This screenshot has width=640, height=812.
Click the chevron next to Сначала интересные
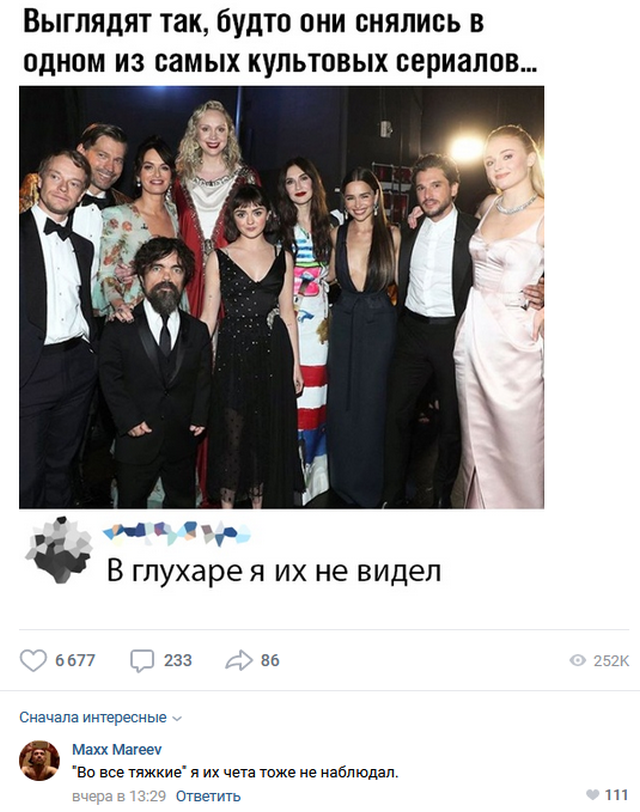(177, 719)
